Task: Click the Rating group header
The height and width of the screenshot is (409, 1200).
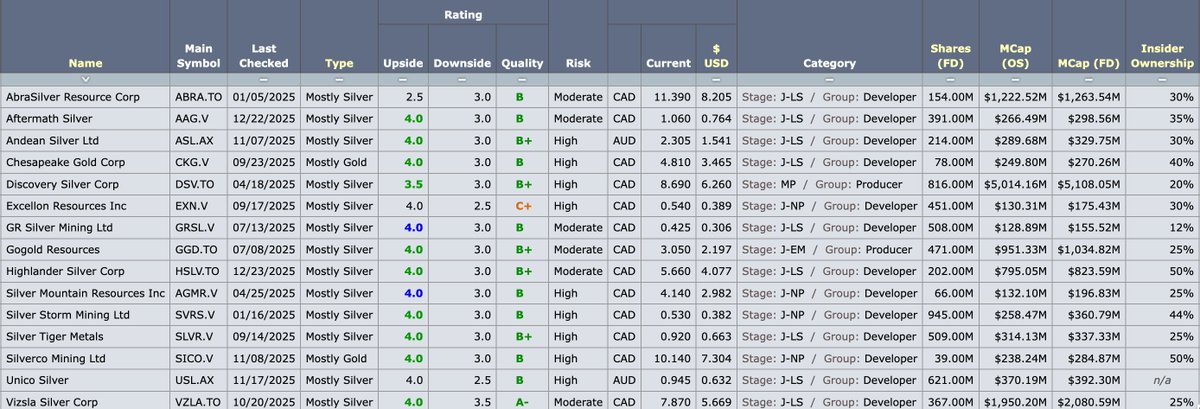Action: tap(463, 15)
